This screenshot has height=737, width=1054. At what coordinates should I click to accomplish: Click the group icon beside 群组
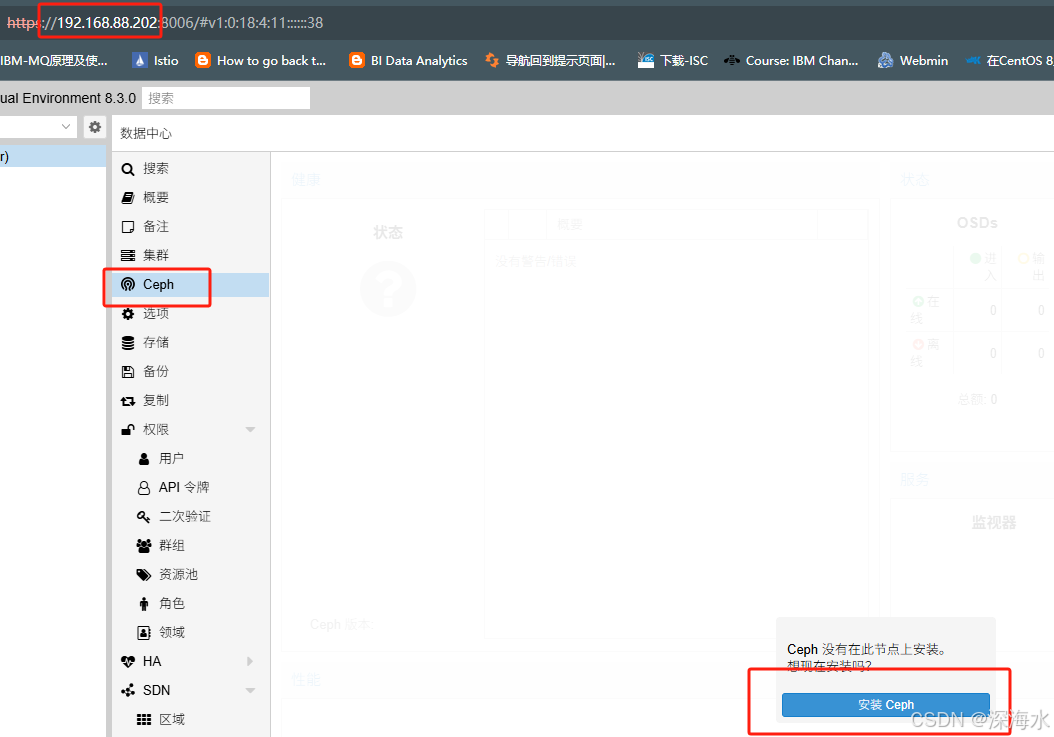(x=144, y=546)
